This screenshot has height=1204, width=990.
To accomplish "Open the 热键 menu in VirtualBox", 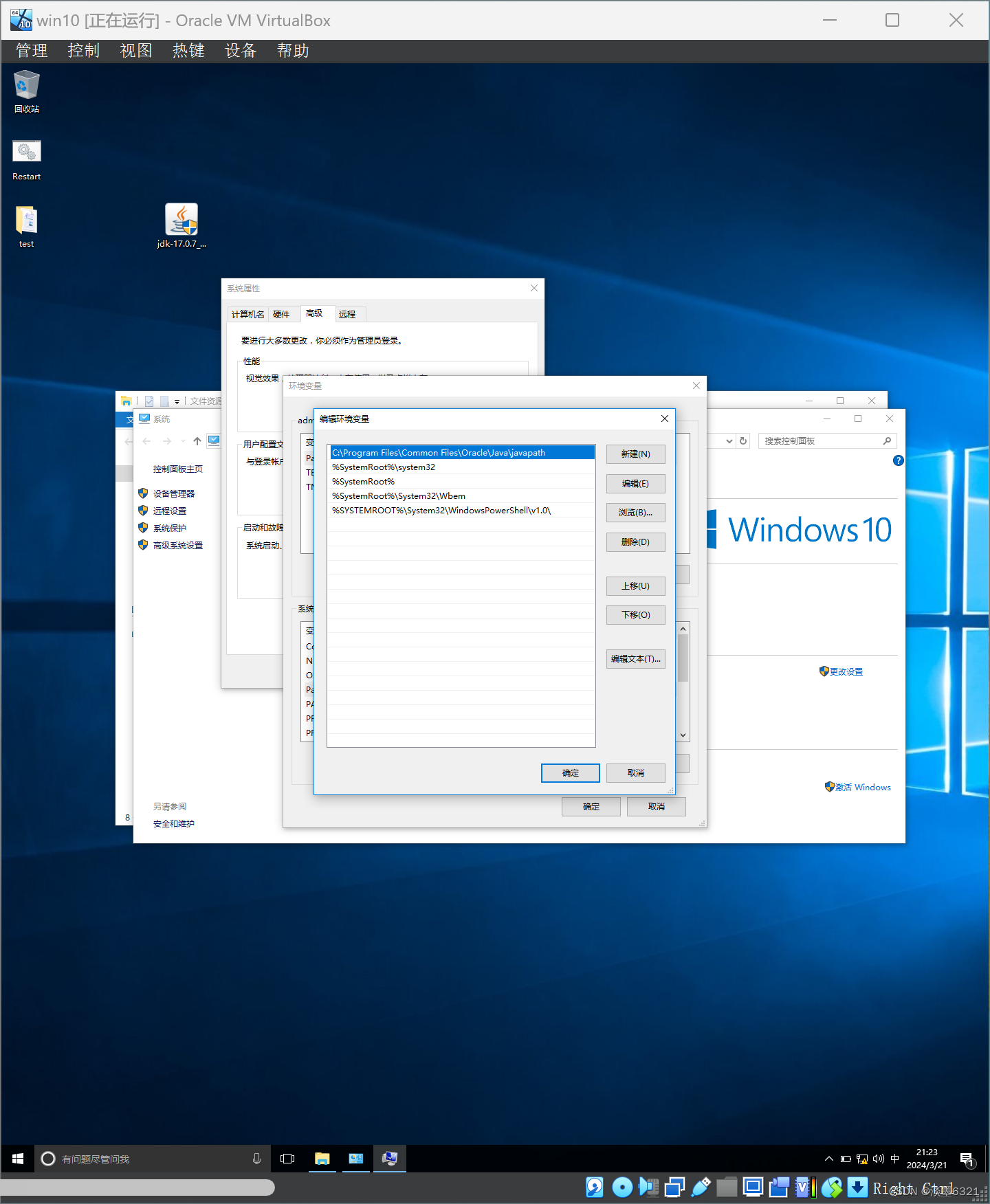I will coord(188,51).
